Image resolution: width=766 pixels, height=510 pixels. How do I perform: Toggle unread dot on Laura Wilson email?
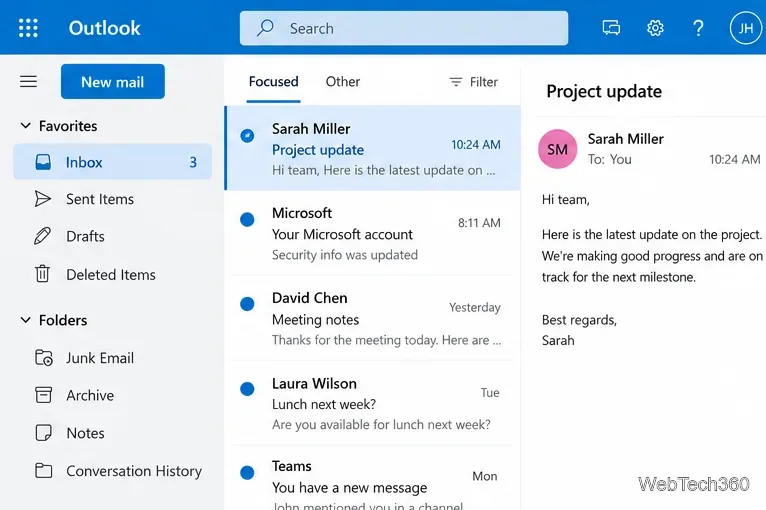point(247,389)
